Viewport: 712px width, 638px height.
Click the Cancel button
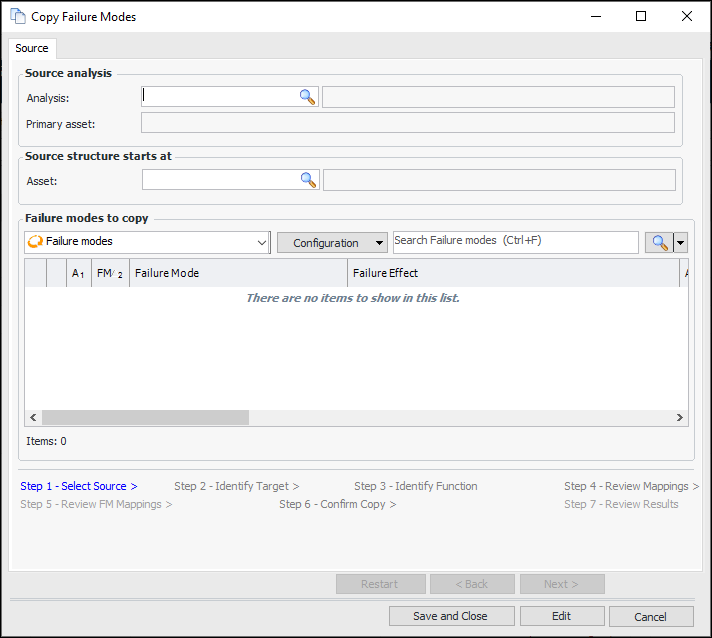click(650, 616)
